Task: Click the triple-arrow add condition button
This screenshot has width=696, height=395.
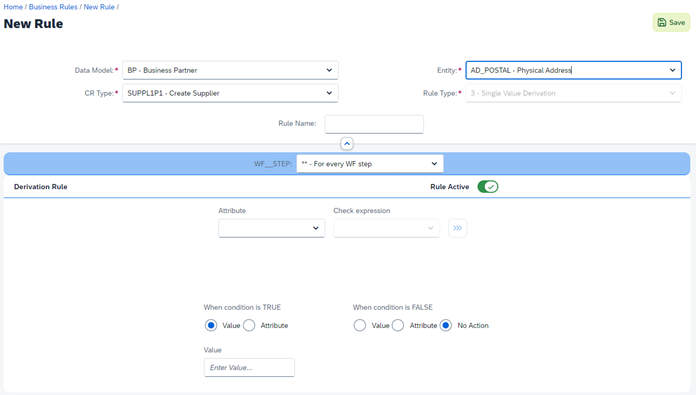Action: point(457,228)
